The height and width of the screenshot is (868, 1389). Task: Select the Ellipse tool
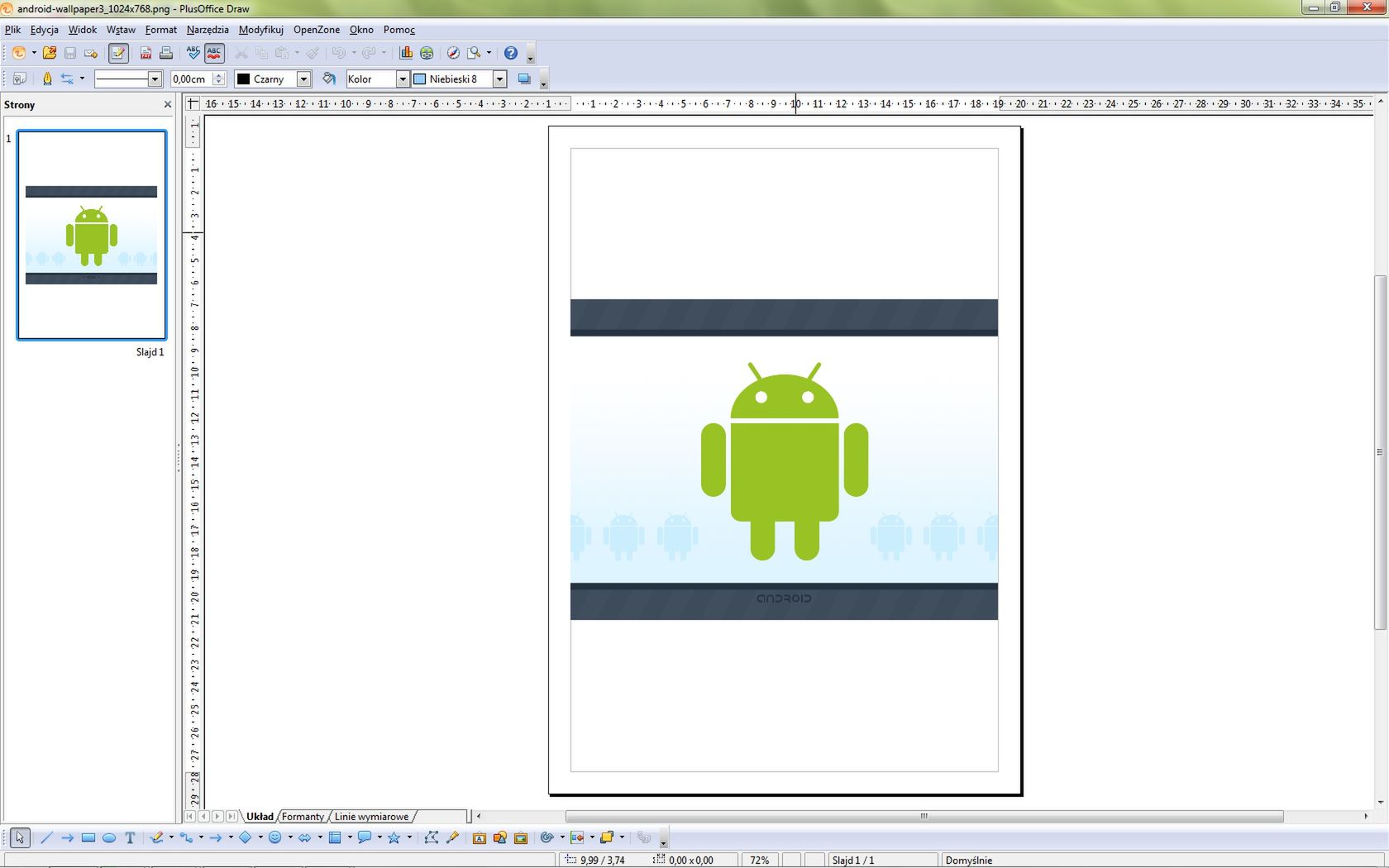point(109,837)
